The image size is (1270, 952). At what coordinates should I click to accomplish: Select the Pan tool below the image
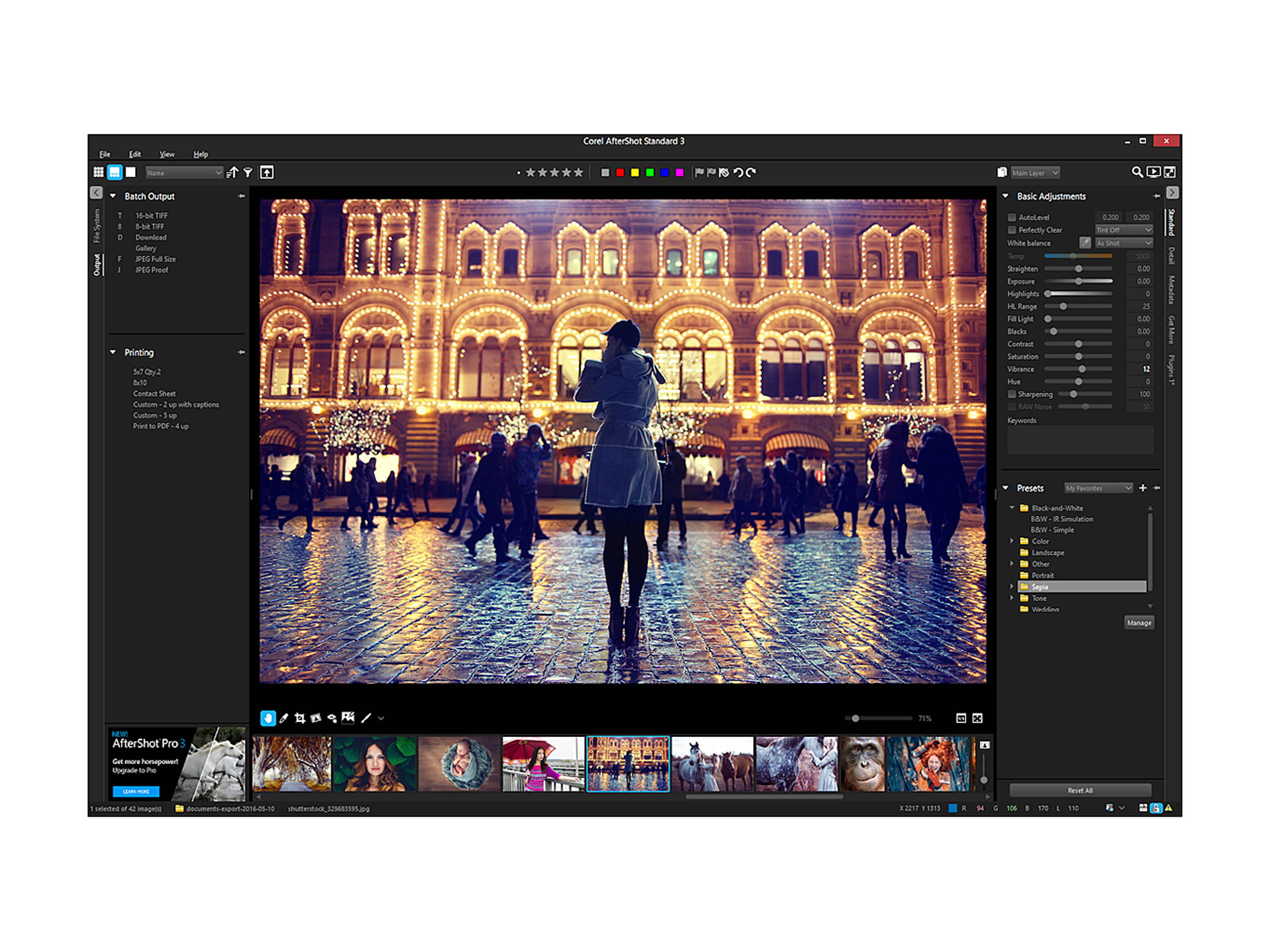(x=267, y=718)
